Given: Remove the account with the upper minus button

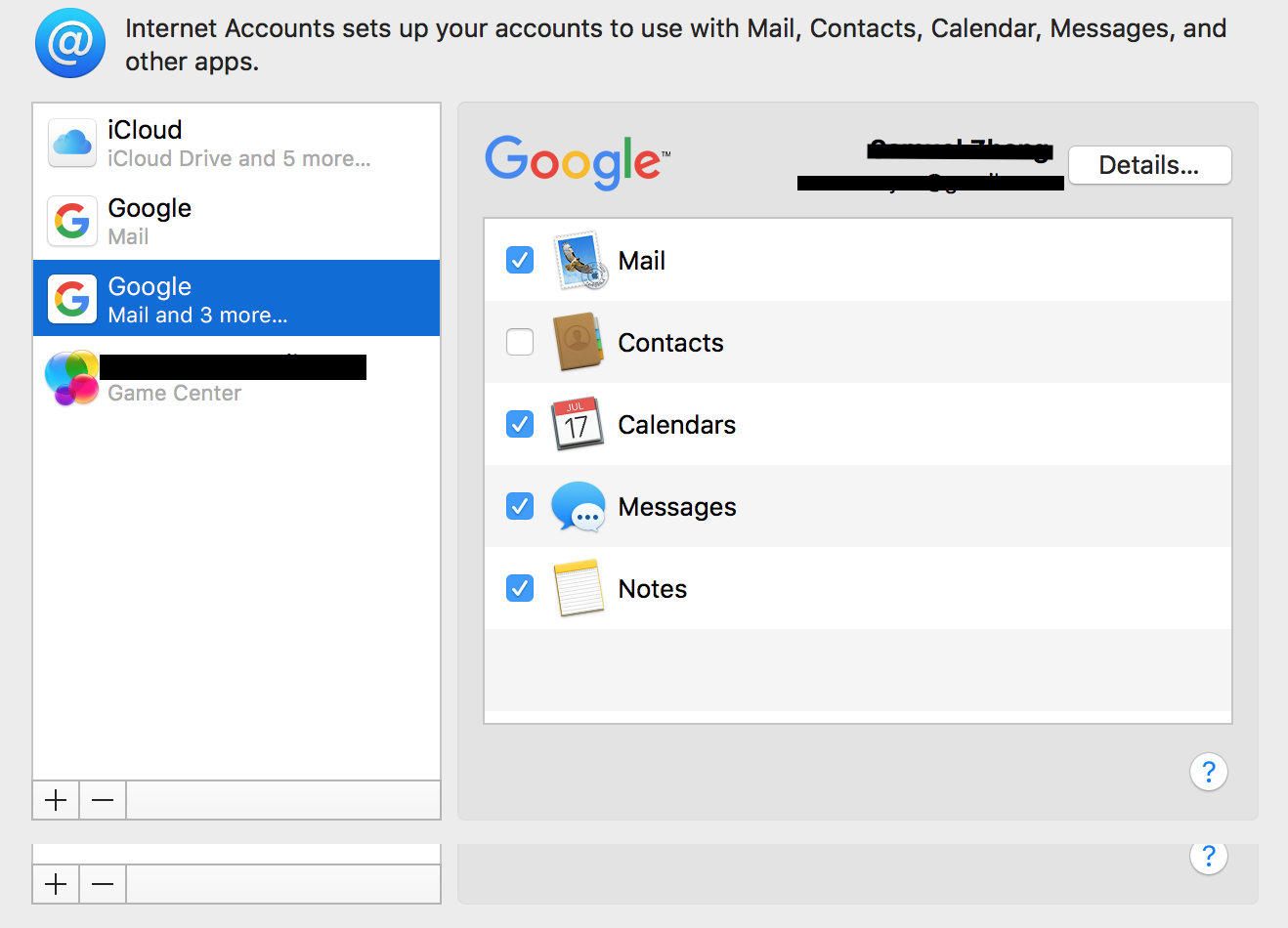Looking at the screenshot, I should coord(103,800).
